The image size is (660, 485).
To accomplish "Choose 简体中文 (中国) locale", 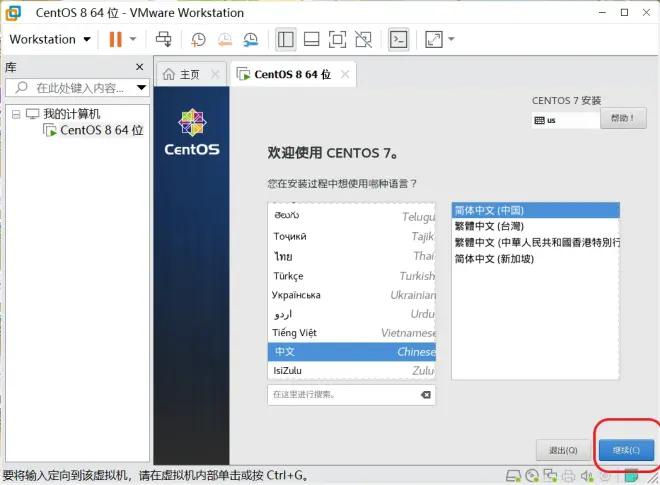I will coord(535,210).
